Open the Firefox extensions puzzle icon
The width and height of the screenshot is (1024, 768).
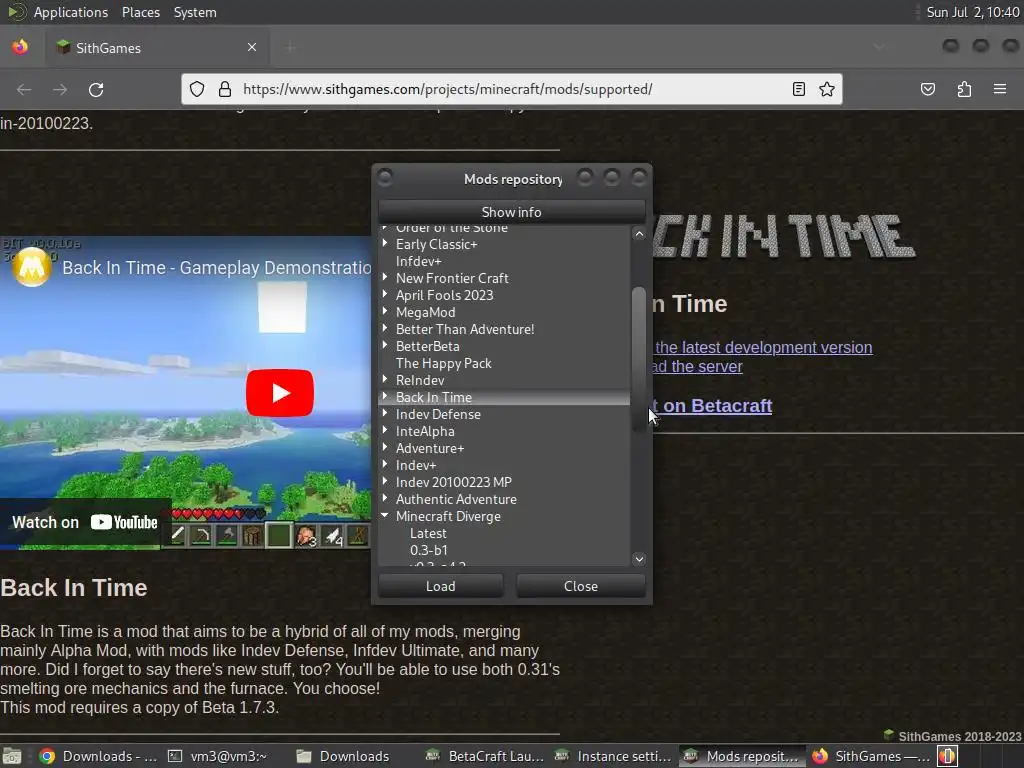[x=964, y=89]
